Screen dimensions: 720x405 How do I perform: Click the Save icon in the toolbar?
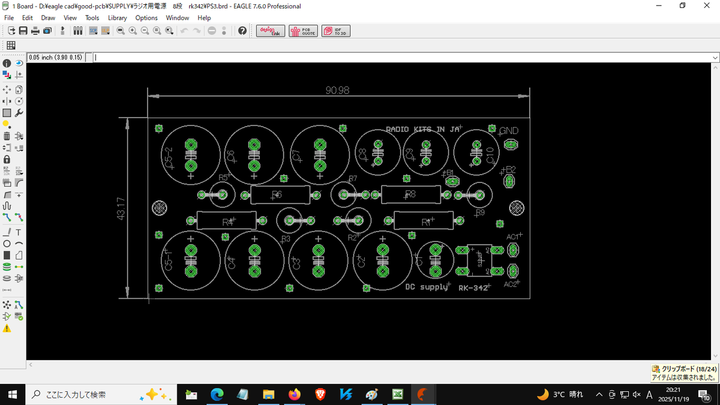[22, 31]
